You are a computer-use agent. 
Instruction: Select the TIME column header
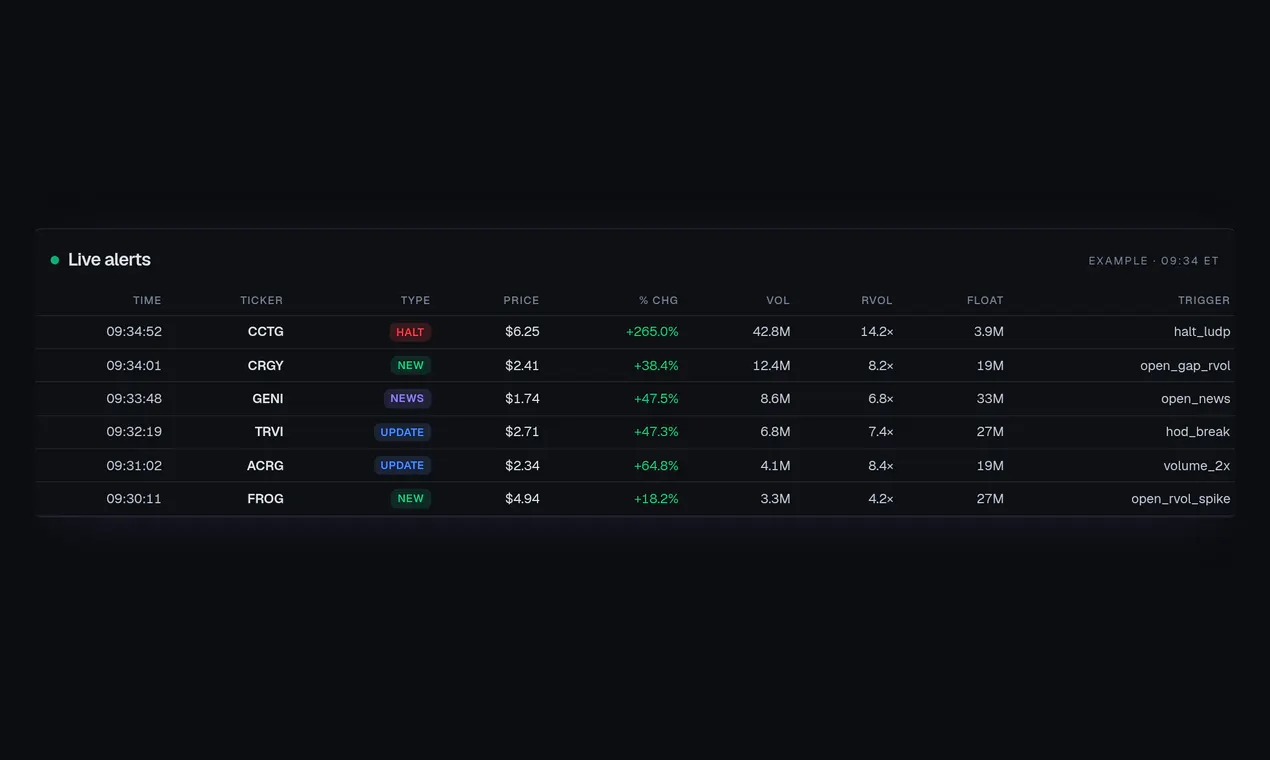point(147,300)
